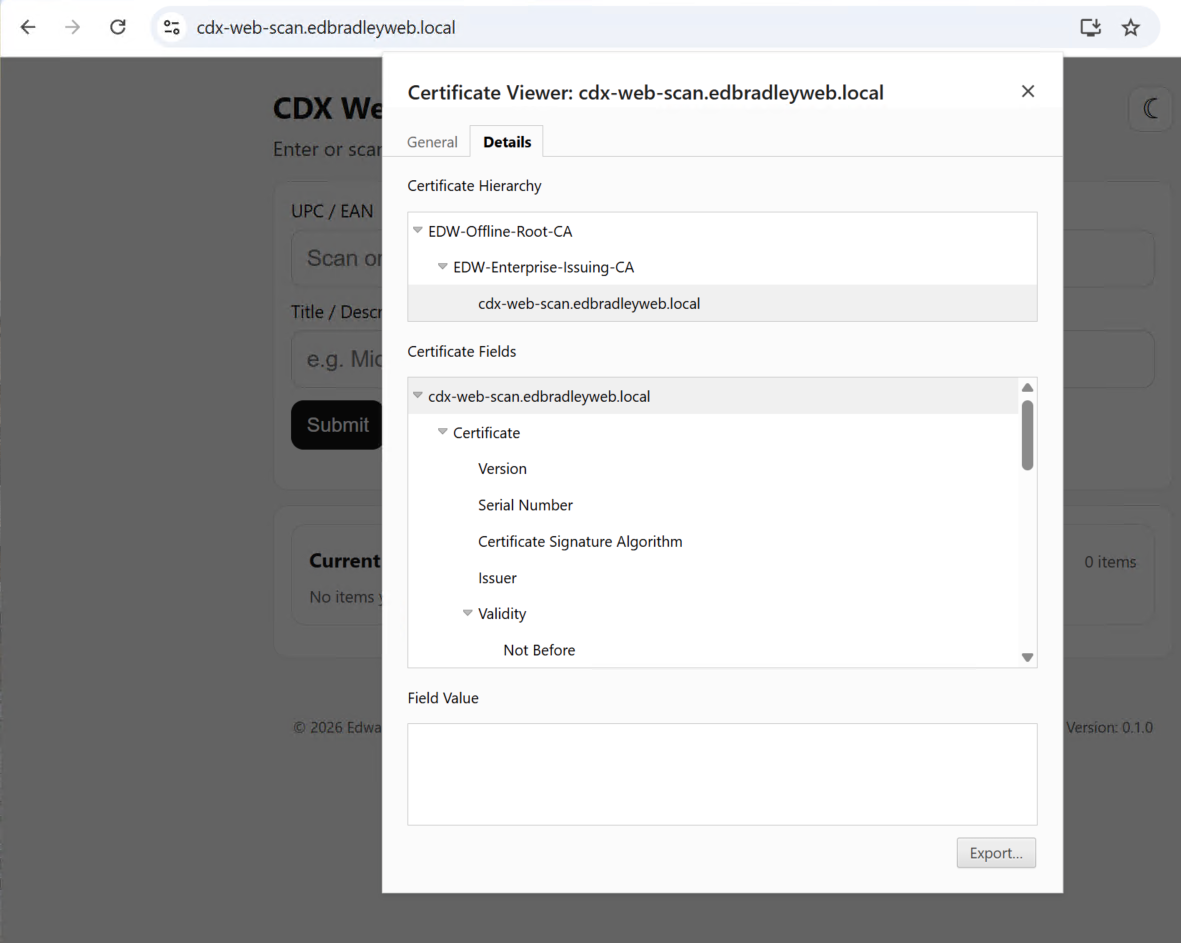
Task: Toggle dark mode moon icon
Action: coord(1151,109)
